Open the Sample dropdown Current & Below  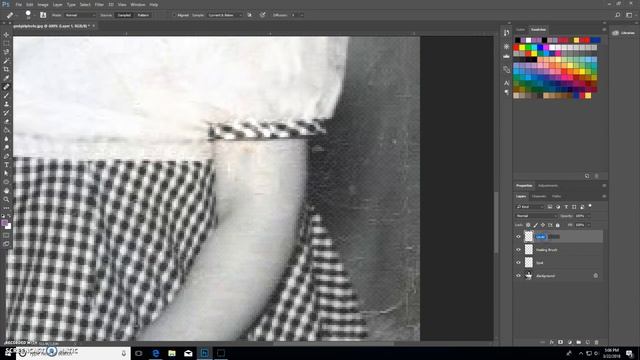tap(224, 15)
